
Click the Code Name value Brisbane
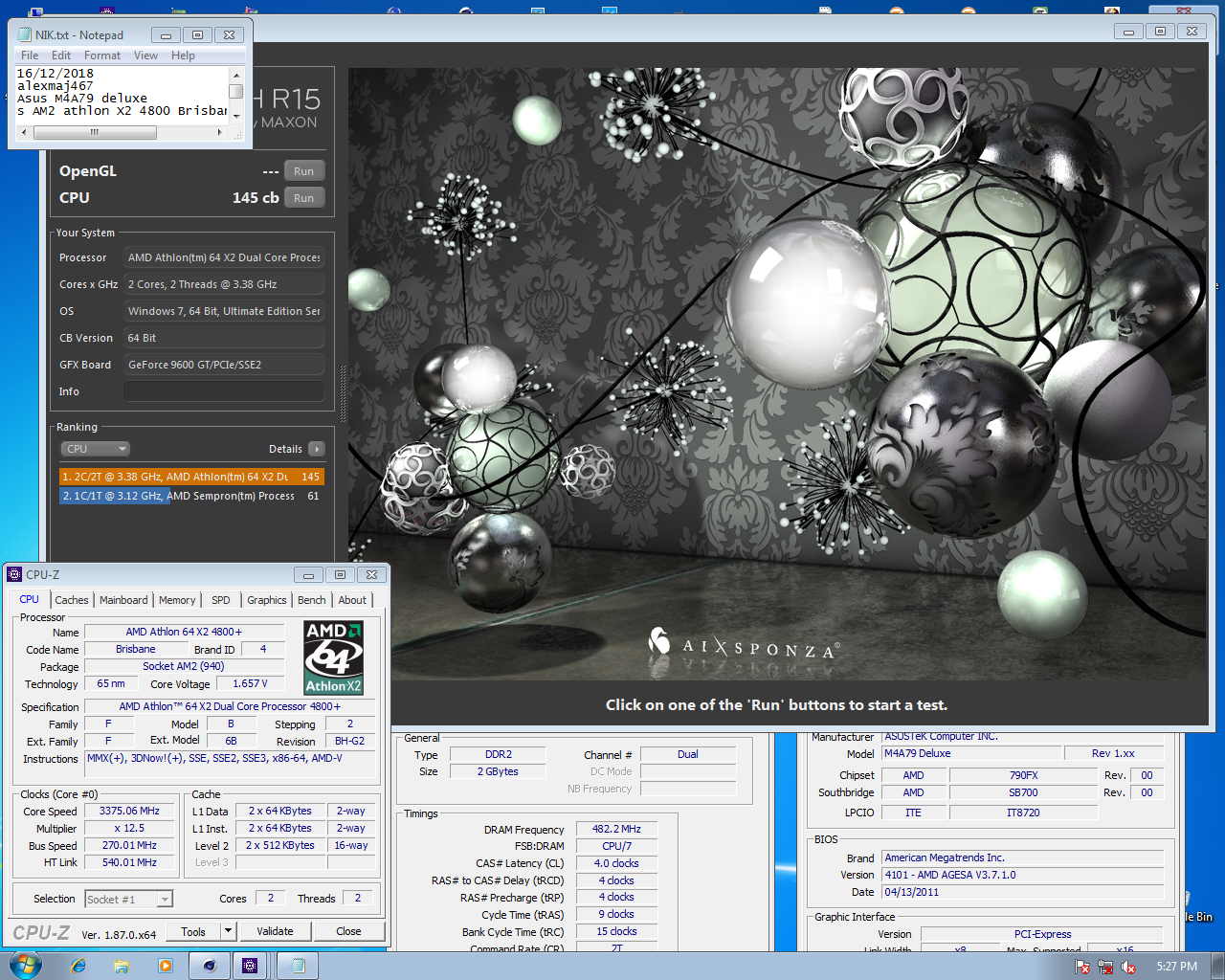tap(136, 649)
